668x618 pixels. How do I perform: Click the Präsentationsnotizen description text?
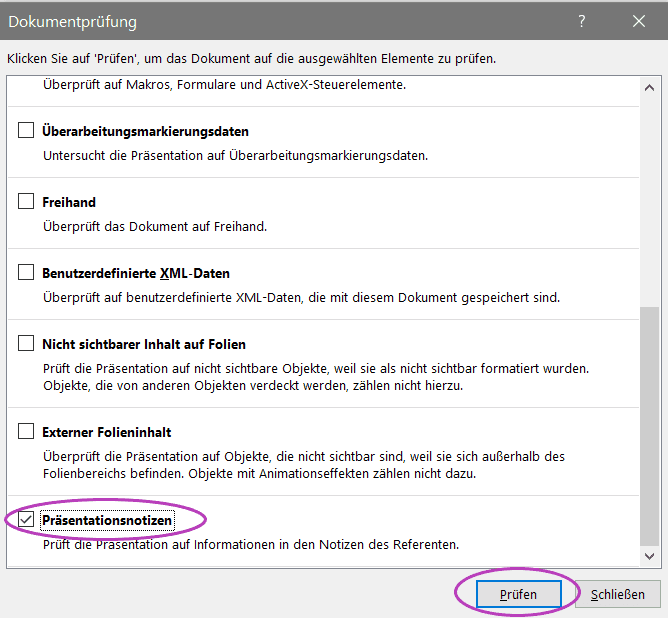coord(250,544)
